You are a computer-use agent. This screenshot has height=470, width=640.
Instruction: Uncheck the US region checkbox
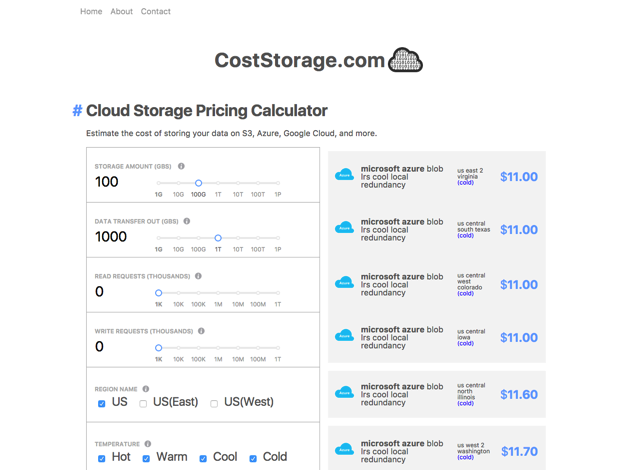pos(102,403)
